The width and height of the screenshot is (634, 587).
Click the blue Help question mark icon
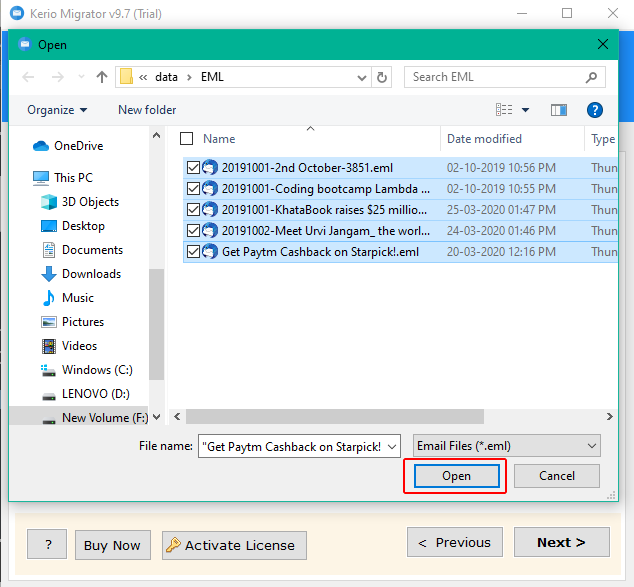click(594, 110)
